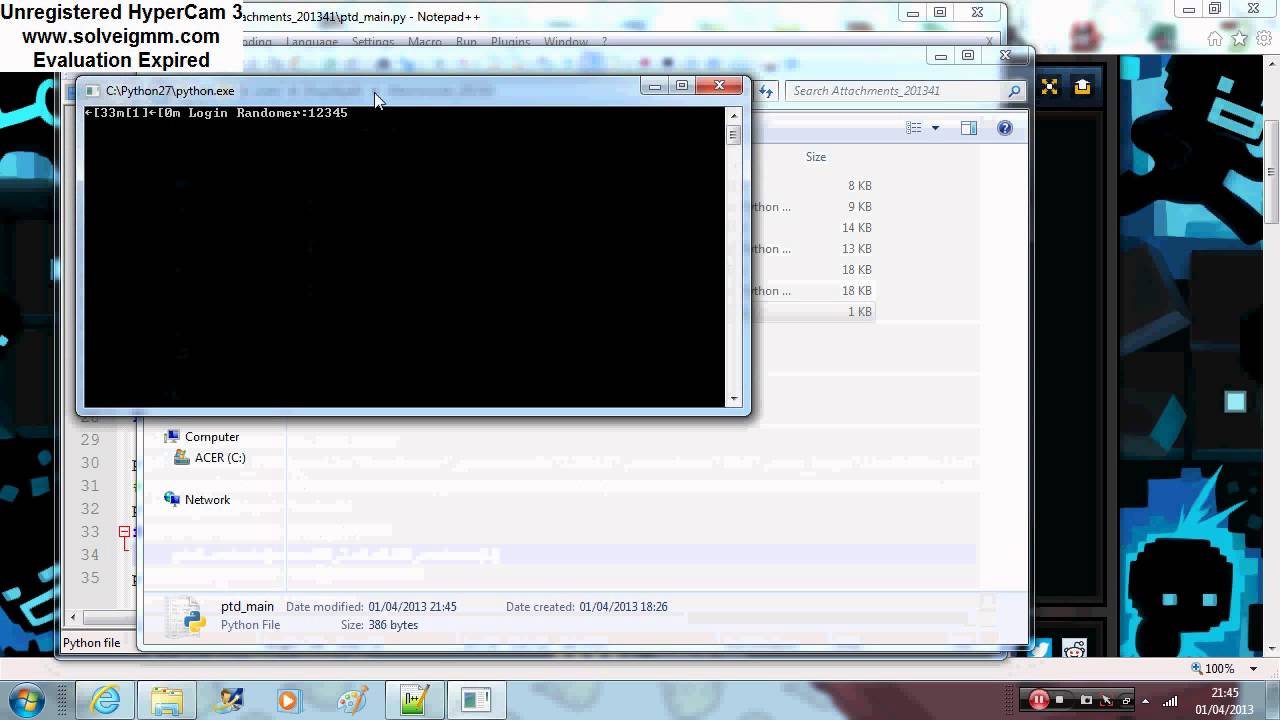Open the Notepad++ Run menu
This screenshot has height=720, width=1280.
point(466,42)
